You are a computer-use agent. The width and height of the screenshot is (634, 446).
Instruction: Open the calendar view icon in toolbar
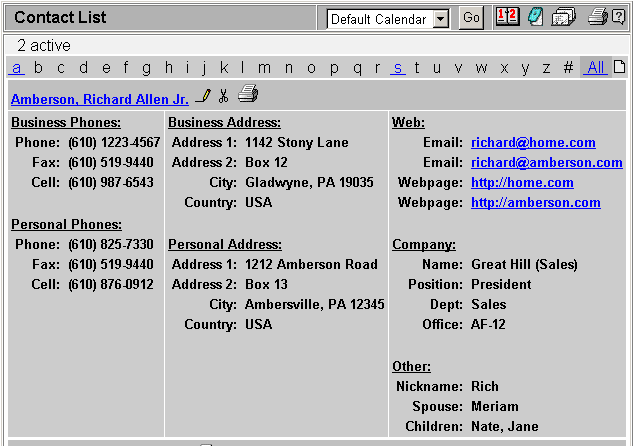(x=506, y=17)
